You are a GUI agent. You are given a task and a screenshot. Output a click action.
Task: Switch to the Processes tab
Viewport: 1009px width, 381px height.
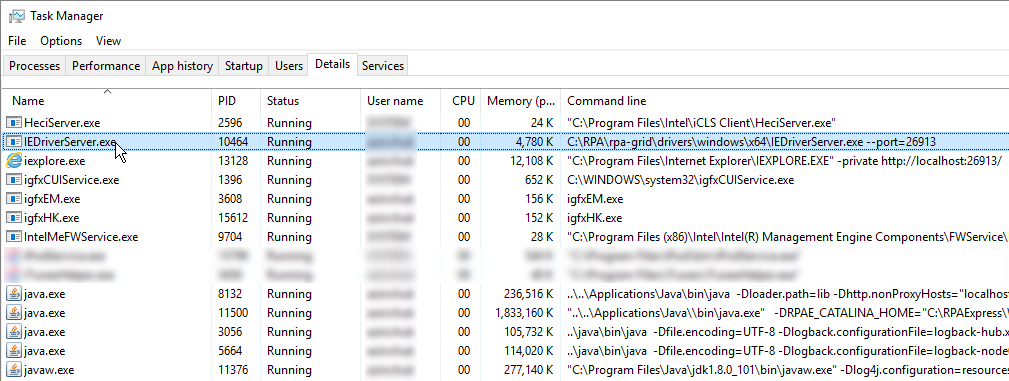click(35, 66)
